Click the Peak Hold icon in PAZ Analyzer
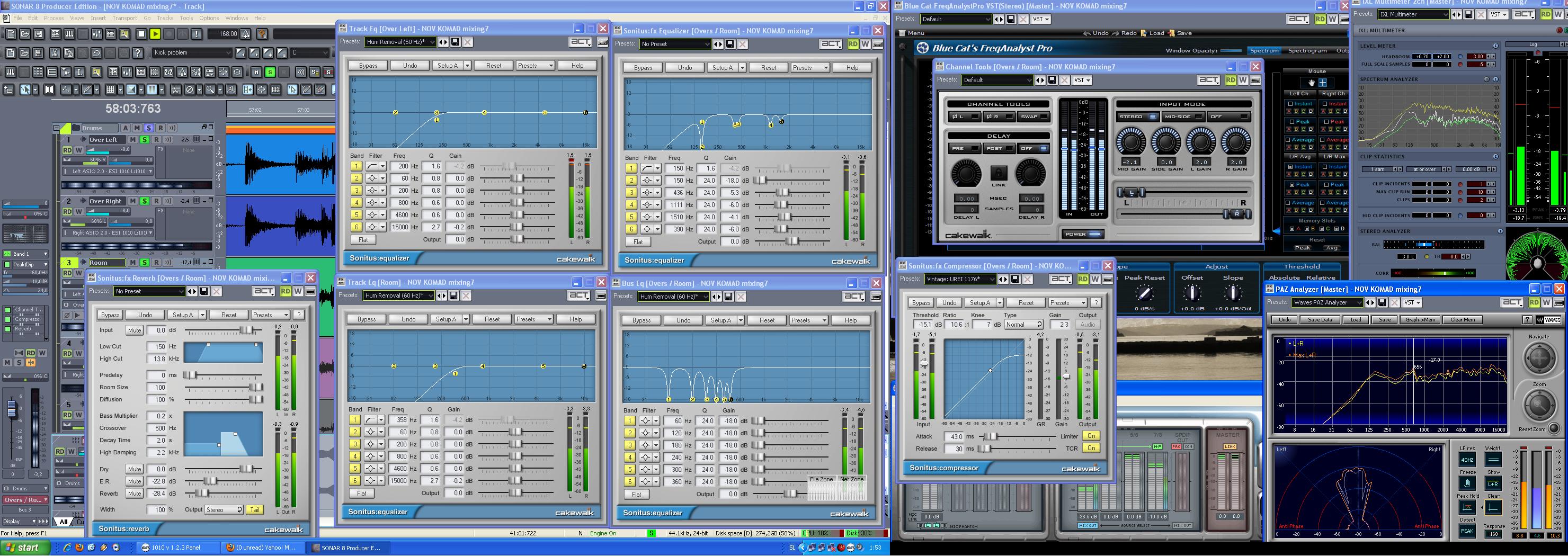The height and width of the screenshot is (556, 1568). (1467, 507)
